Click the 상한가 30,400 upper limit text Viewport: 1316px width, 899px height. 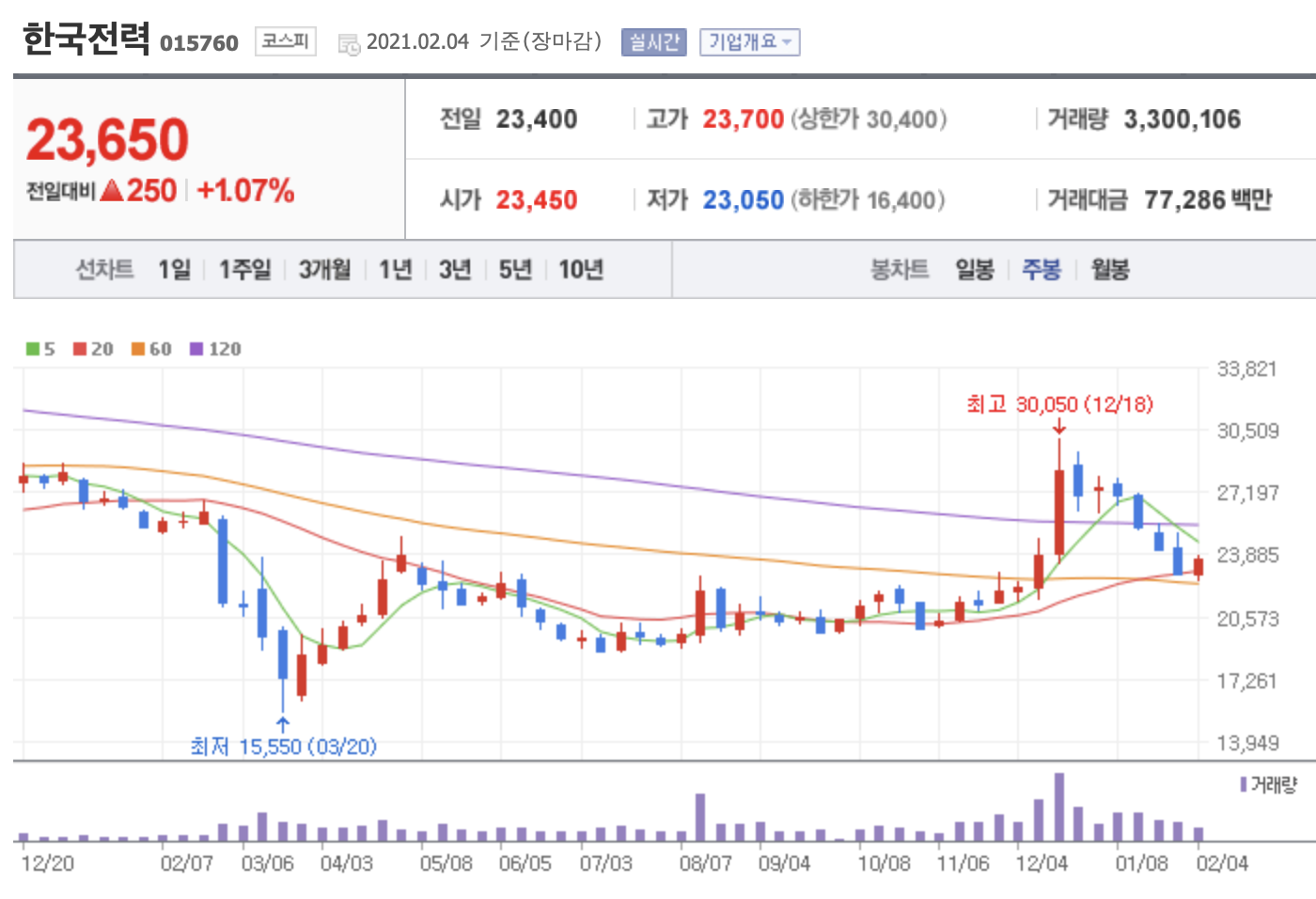[x=869, y=119]
